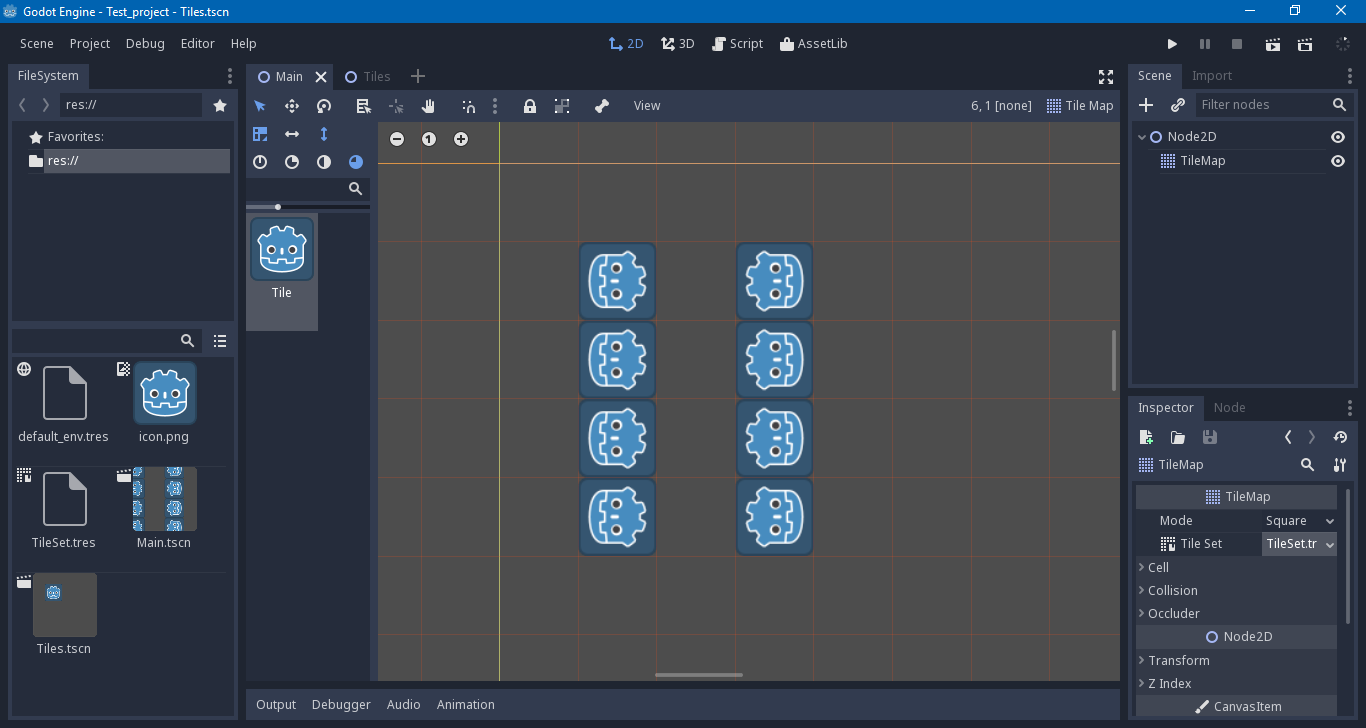Play the project

1173,44
